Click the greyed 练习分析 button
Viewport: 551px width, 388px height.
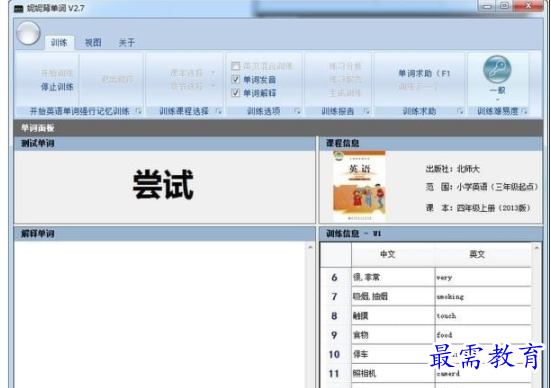(x=345, y=66)
